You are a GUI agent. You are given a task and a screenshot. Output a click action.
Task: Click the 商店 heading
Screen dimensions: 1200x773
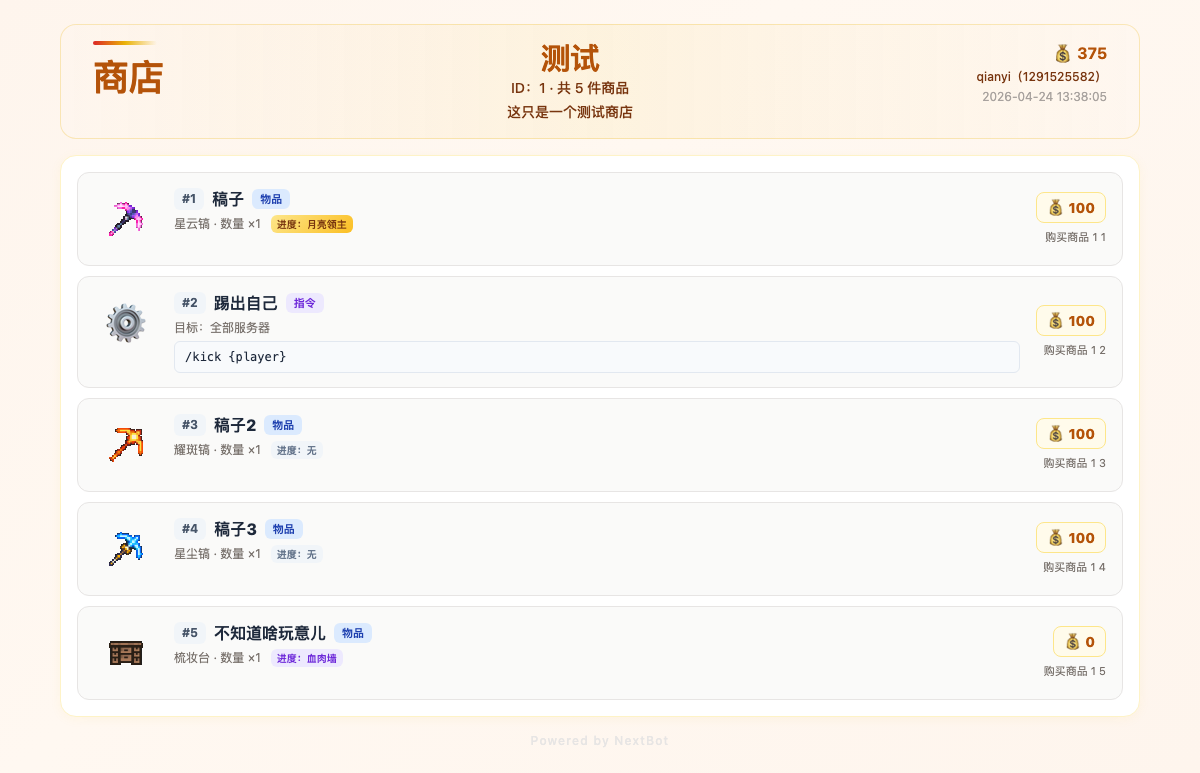128,78
